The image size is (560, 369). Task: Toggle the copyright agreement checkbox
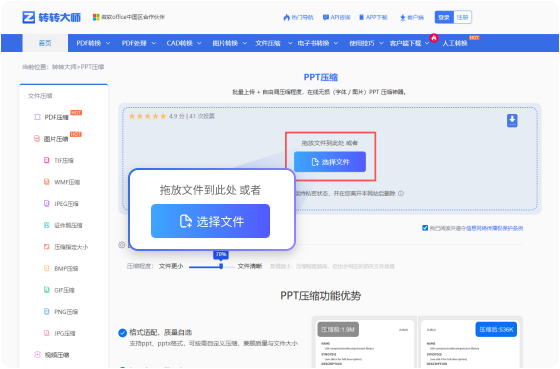(425, 228)
